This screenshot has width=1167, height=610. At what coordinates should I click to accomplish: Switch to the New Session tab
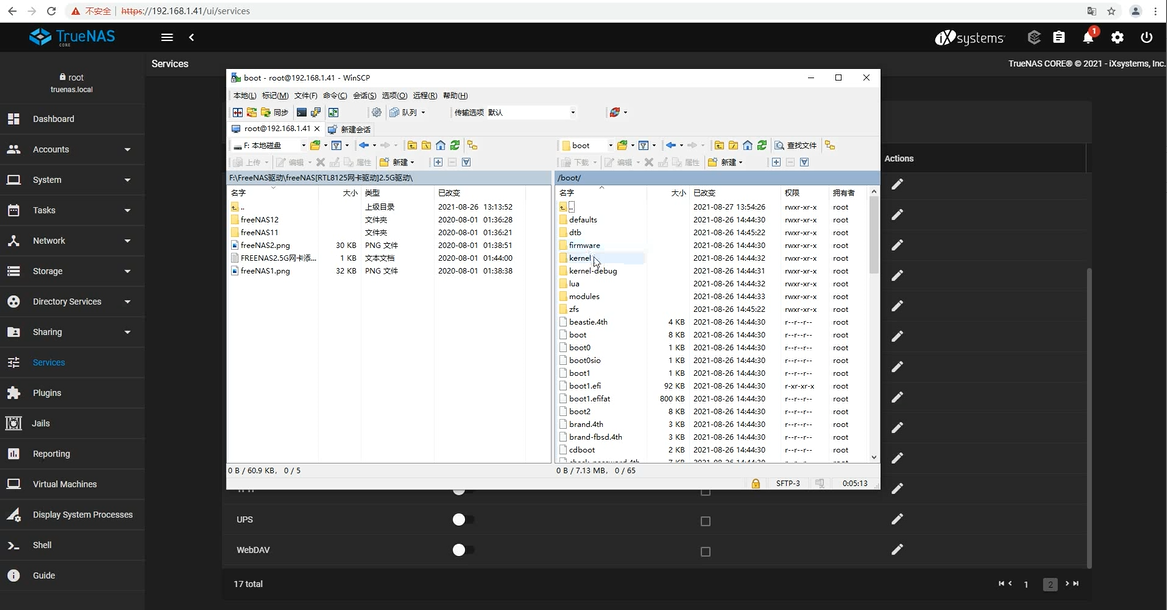coord(349,129)
